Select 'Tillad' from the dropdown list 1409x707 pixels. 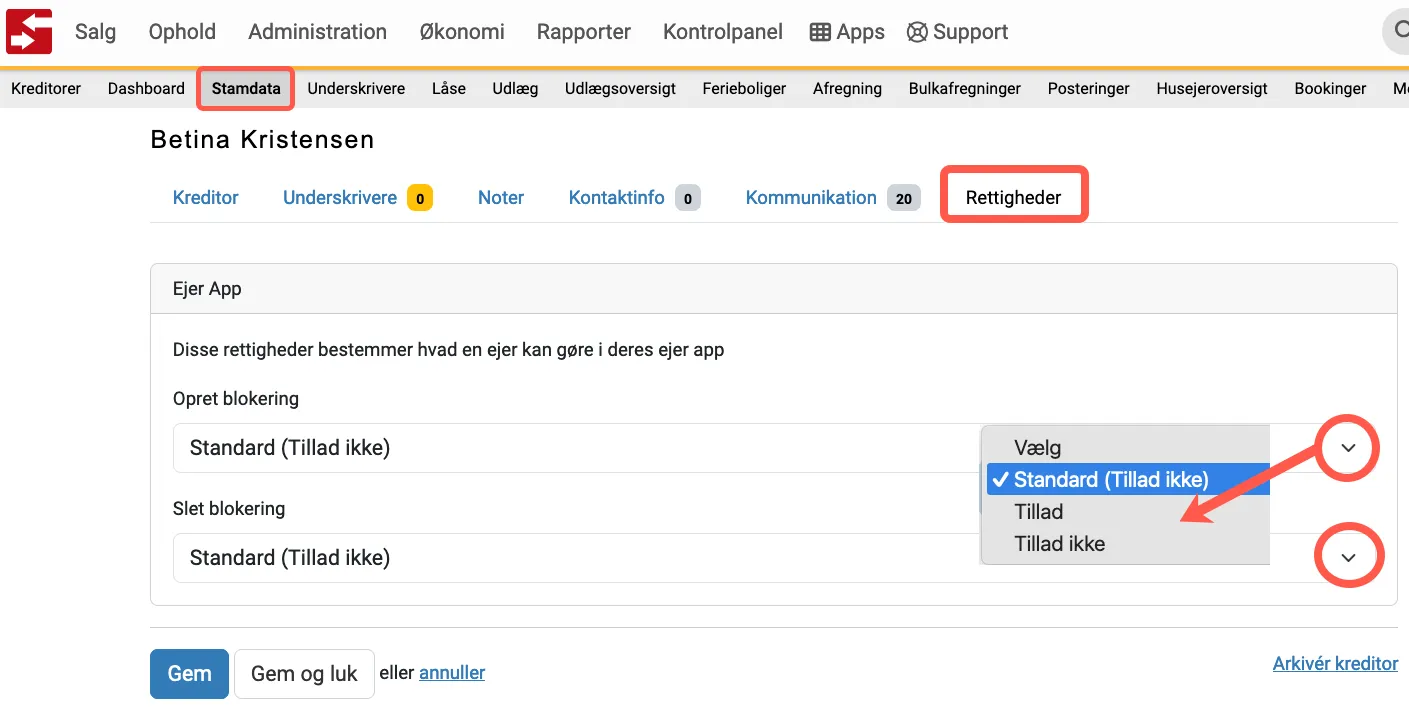(1038, 512)
